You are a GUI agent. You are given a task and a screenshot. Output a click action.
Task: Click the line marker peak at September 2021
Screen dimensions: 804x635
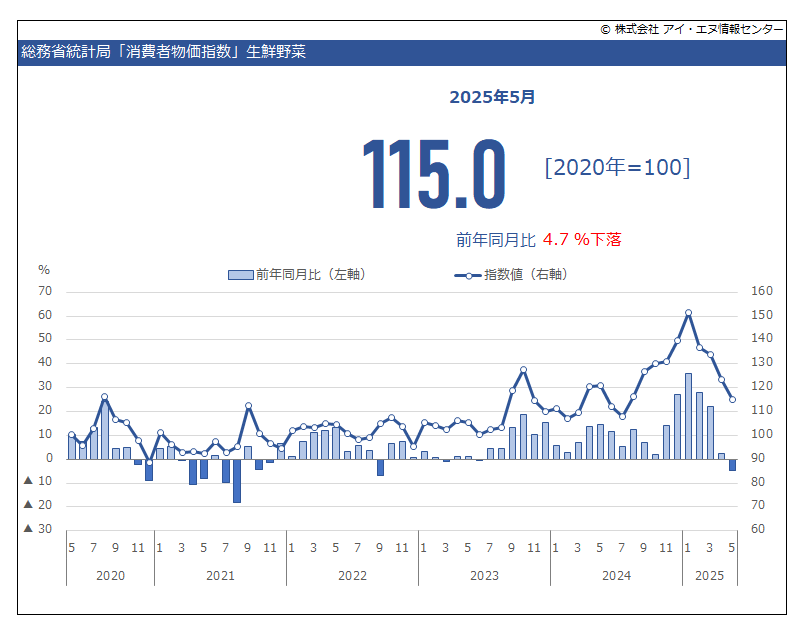(248, 406)
